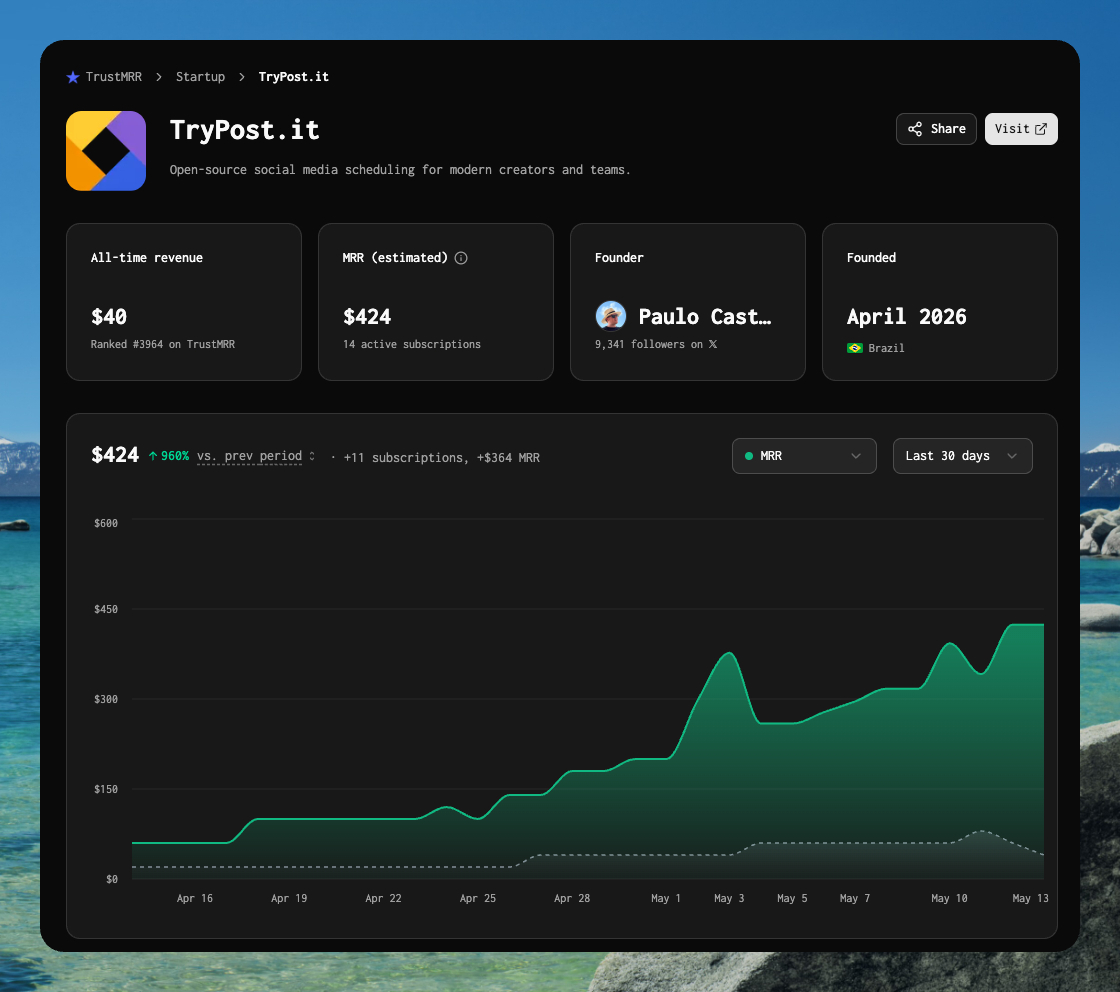Click the green MRR legend dot
The width and height of the screenshot is (1120, 992).
749,456
